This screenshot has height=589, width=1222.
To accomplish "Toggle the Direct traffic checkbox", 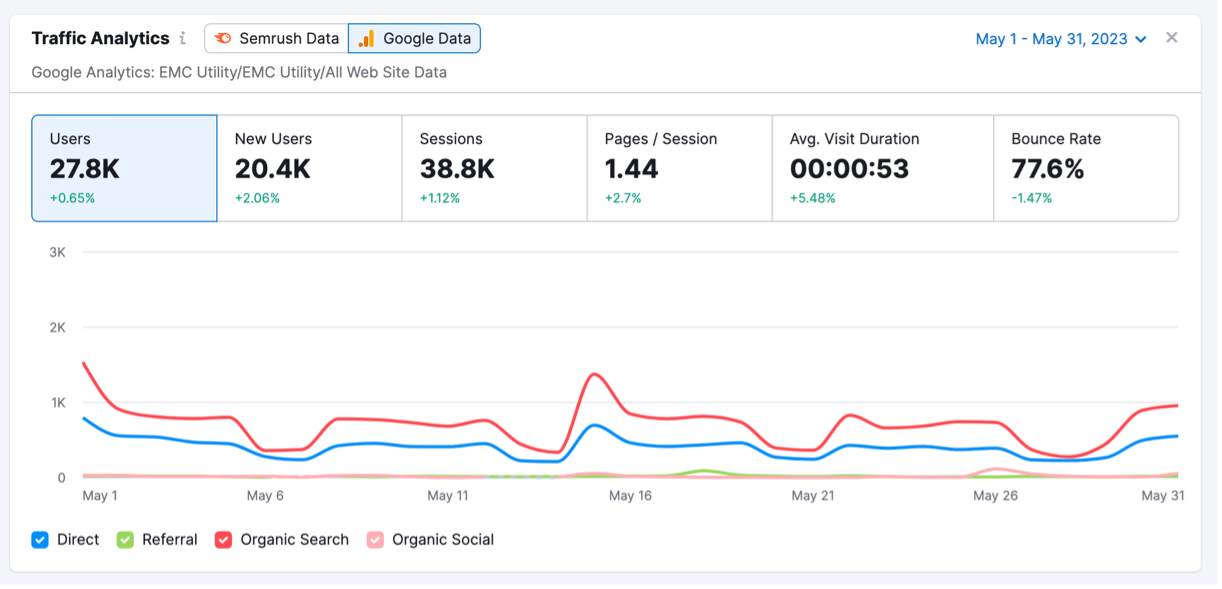I will coord(40,540).
